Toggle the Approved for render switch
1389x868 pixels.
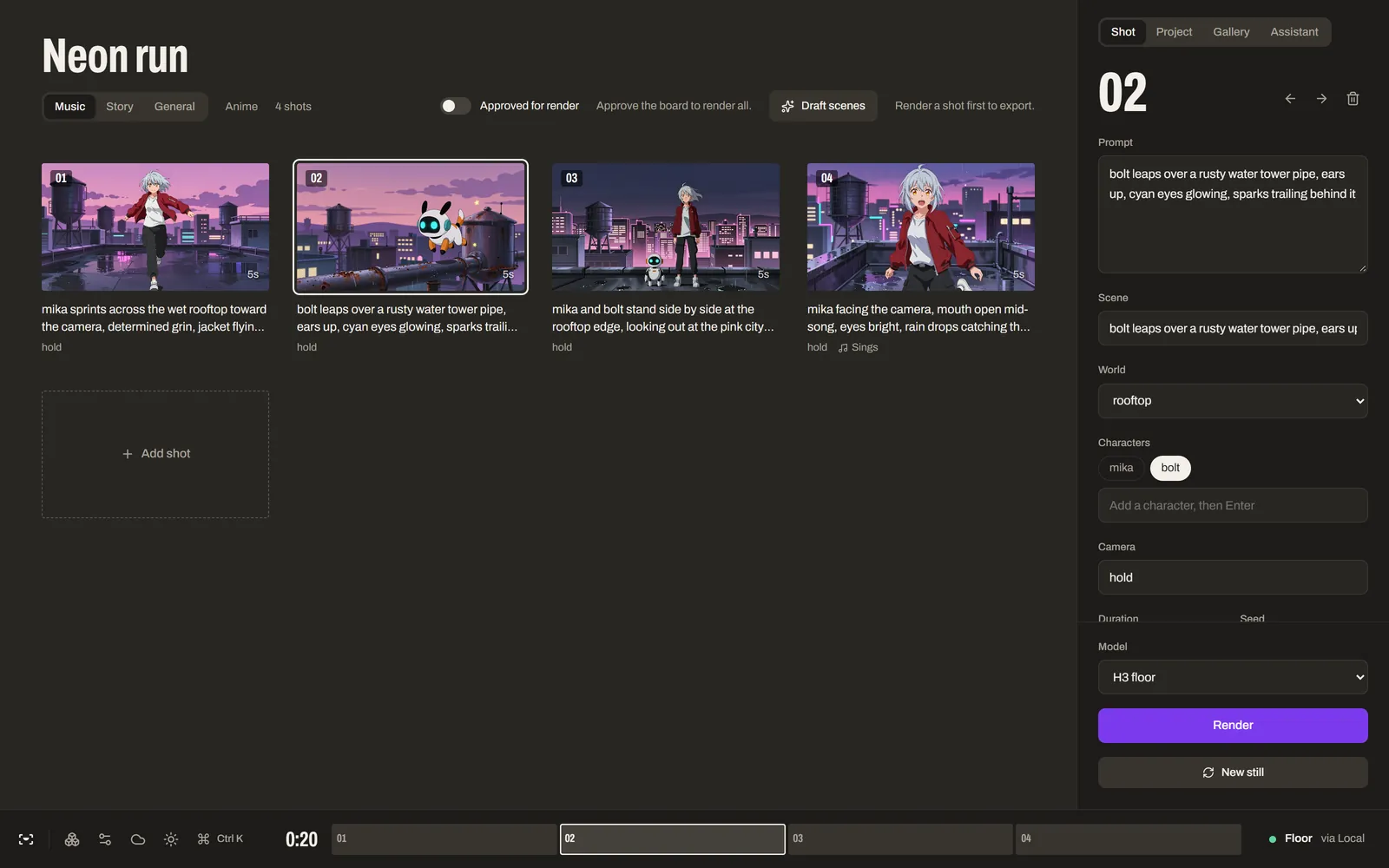(x=455, y=106)
